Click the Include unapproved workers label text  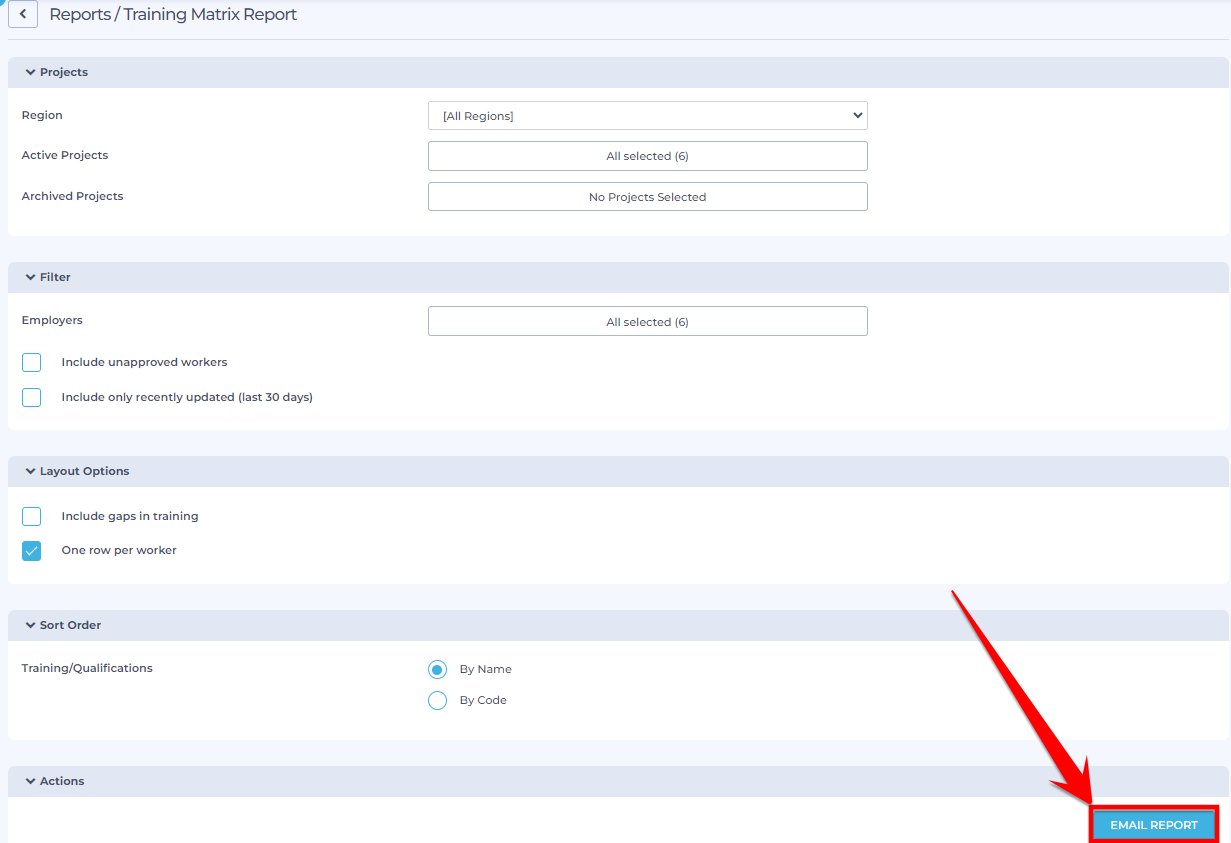coord(144,362)
